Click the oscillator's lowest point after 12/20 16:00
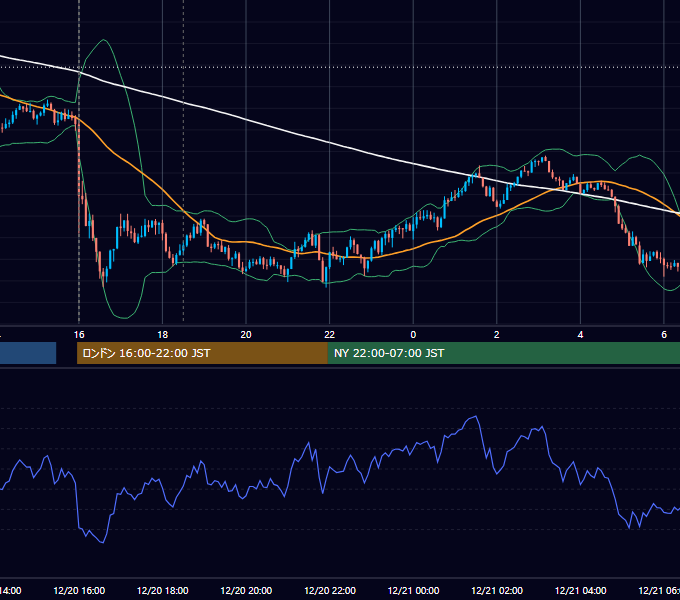This screenshot has width=680, height=600. [103, 542]
